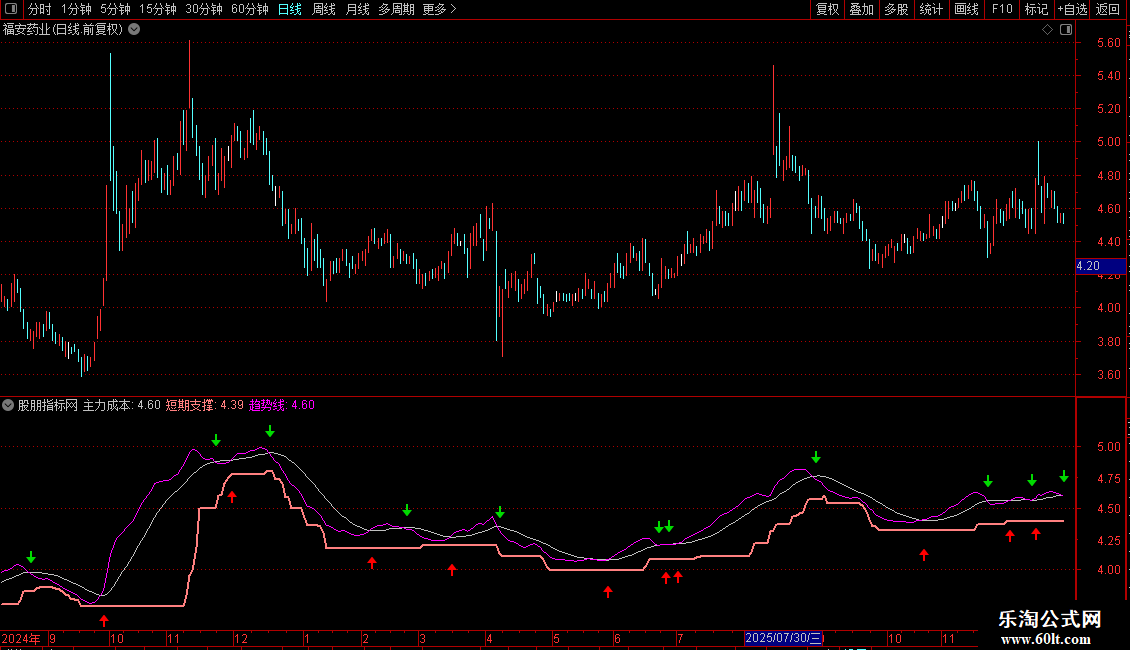Click the 返回 back button

coord(1108,9)
